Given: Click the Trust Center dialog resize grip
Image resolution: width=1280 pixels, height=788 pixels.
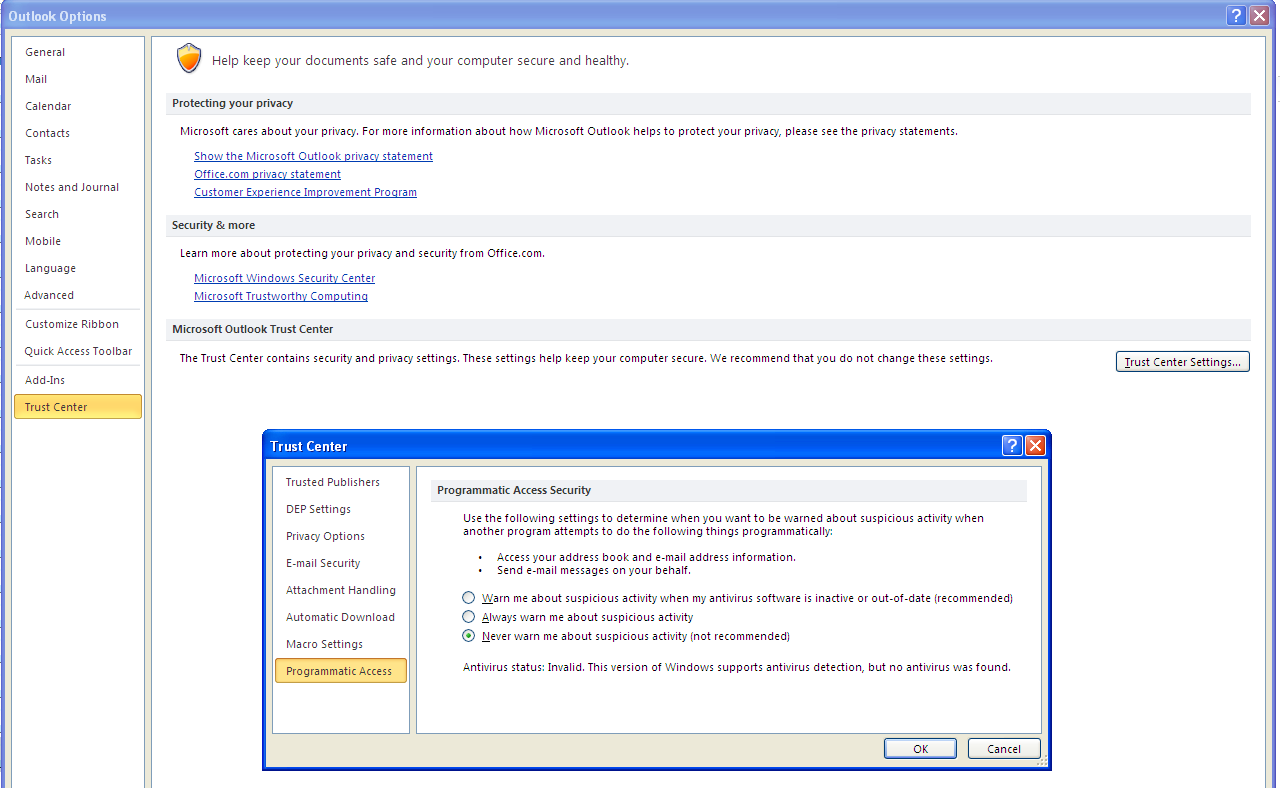Looking at the screenshot, I should 1042,762.
